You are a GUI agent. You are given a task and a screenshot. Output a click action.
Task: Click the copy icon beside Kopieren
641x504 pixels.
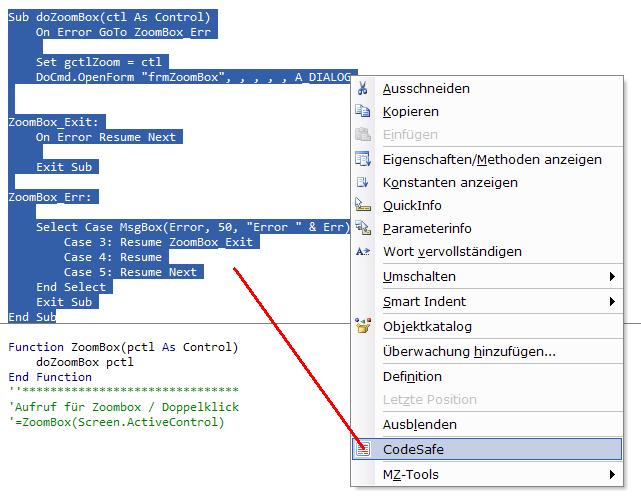point(363,112)
